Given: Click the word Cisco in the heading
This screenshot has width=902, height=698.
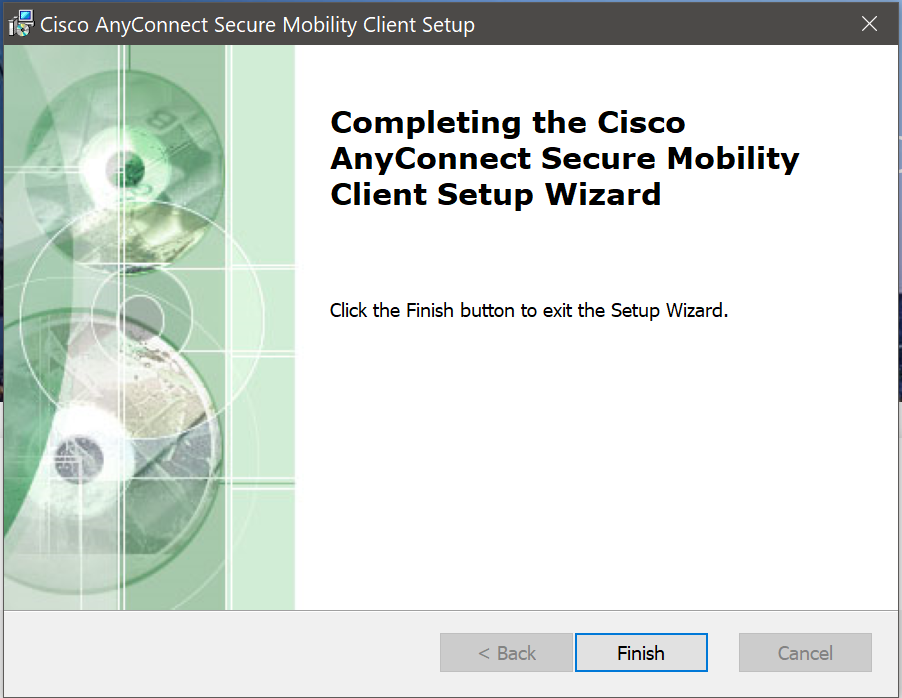Looking at the screenshot, I should (x=641, y=123).
